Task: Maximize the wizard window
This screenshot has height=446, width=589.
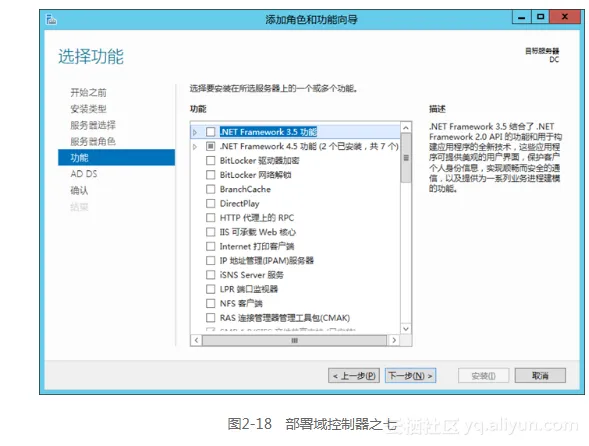Action: [x=540, y=17]
